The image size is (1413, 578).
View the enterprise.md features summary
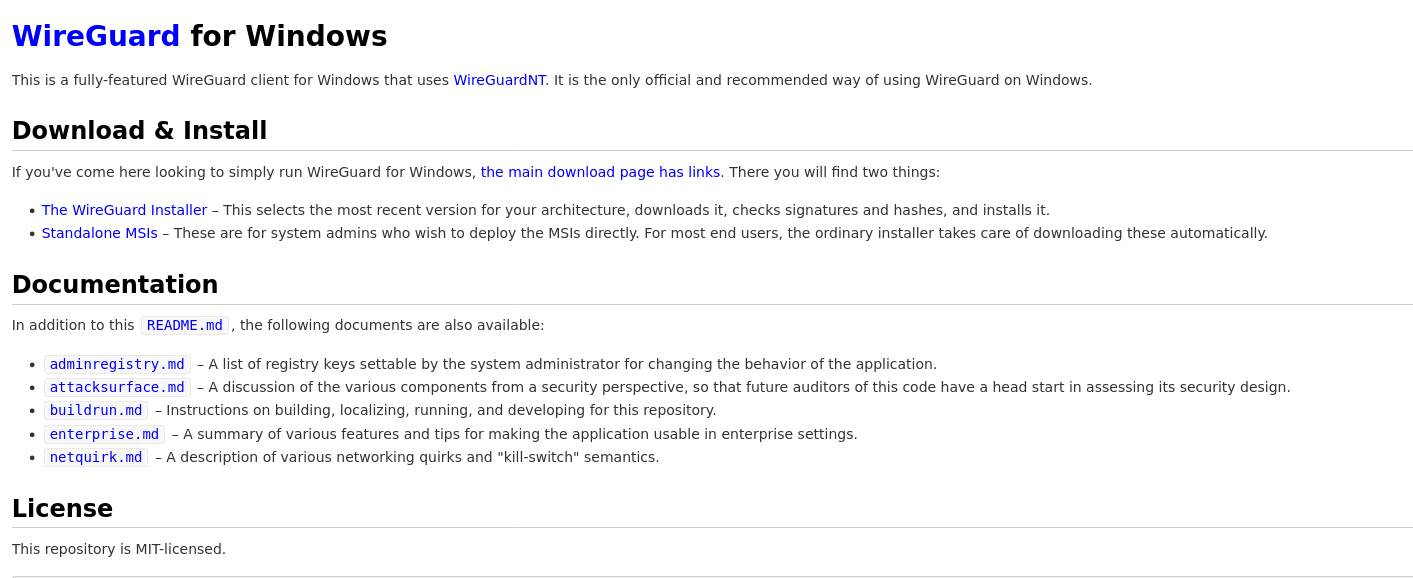pyautogui.click(x=104, y=433)
